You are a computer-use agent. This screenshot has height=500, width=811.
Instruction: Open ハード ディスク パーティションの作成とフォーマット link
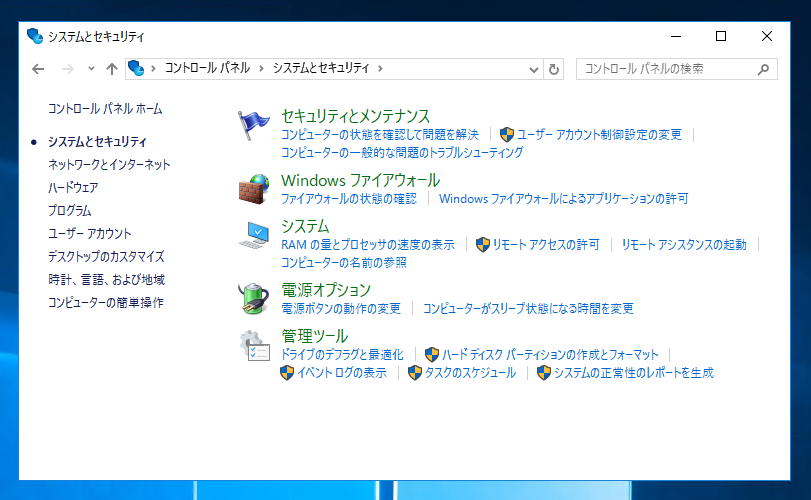click(550, 355)
